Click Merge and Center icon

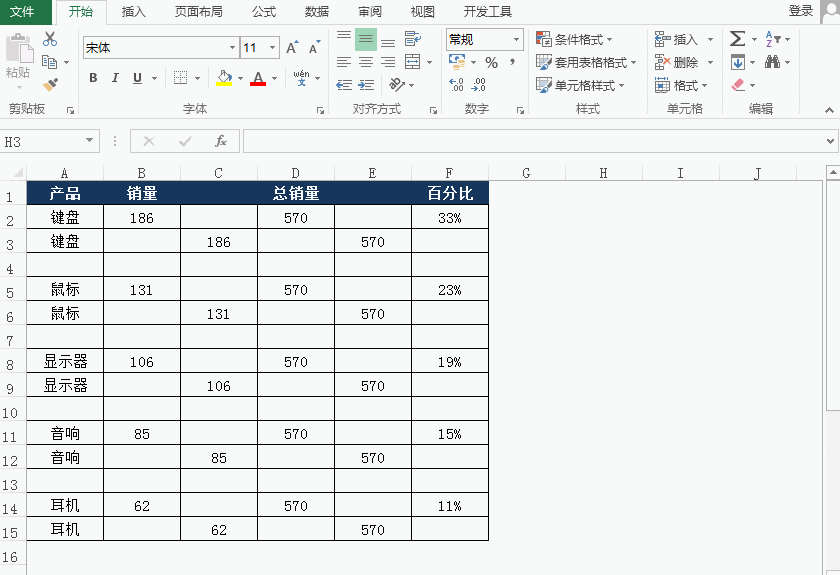tap(412, 62)
